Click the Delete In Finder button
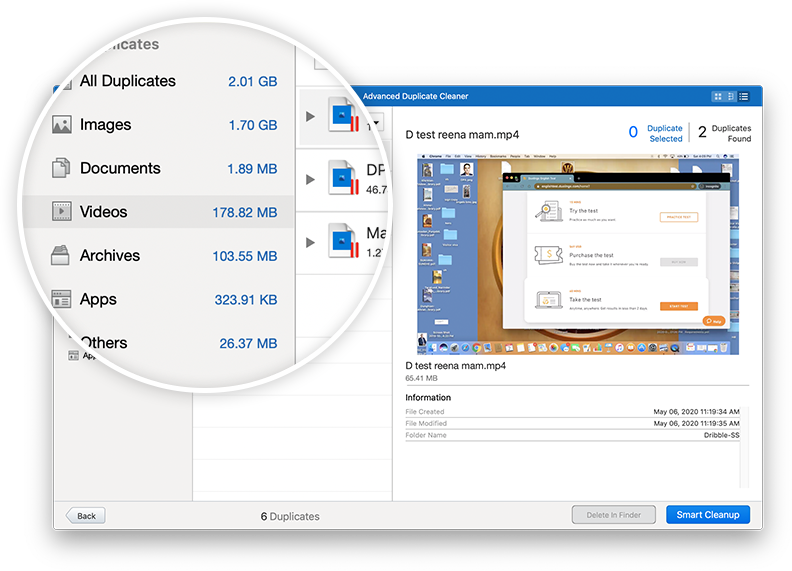792x571 pixels. 614,515
